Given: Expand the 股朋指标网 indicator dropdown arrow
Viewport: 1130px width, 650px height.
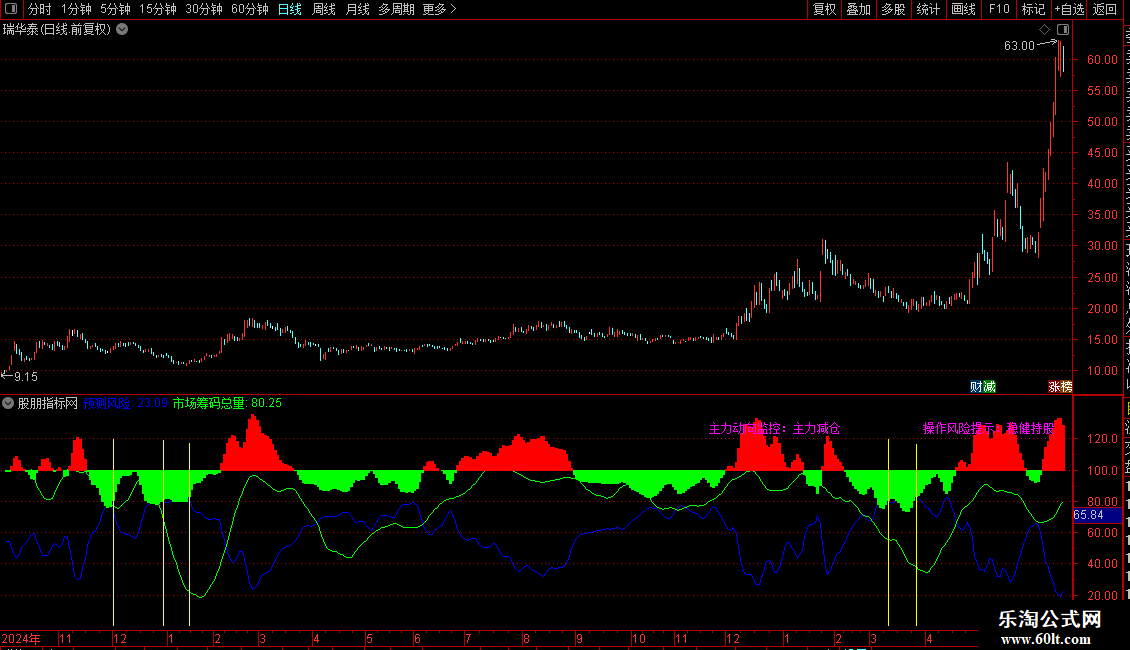Looking at the screenshot, I should click(x=8, y=403).
